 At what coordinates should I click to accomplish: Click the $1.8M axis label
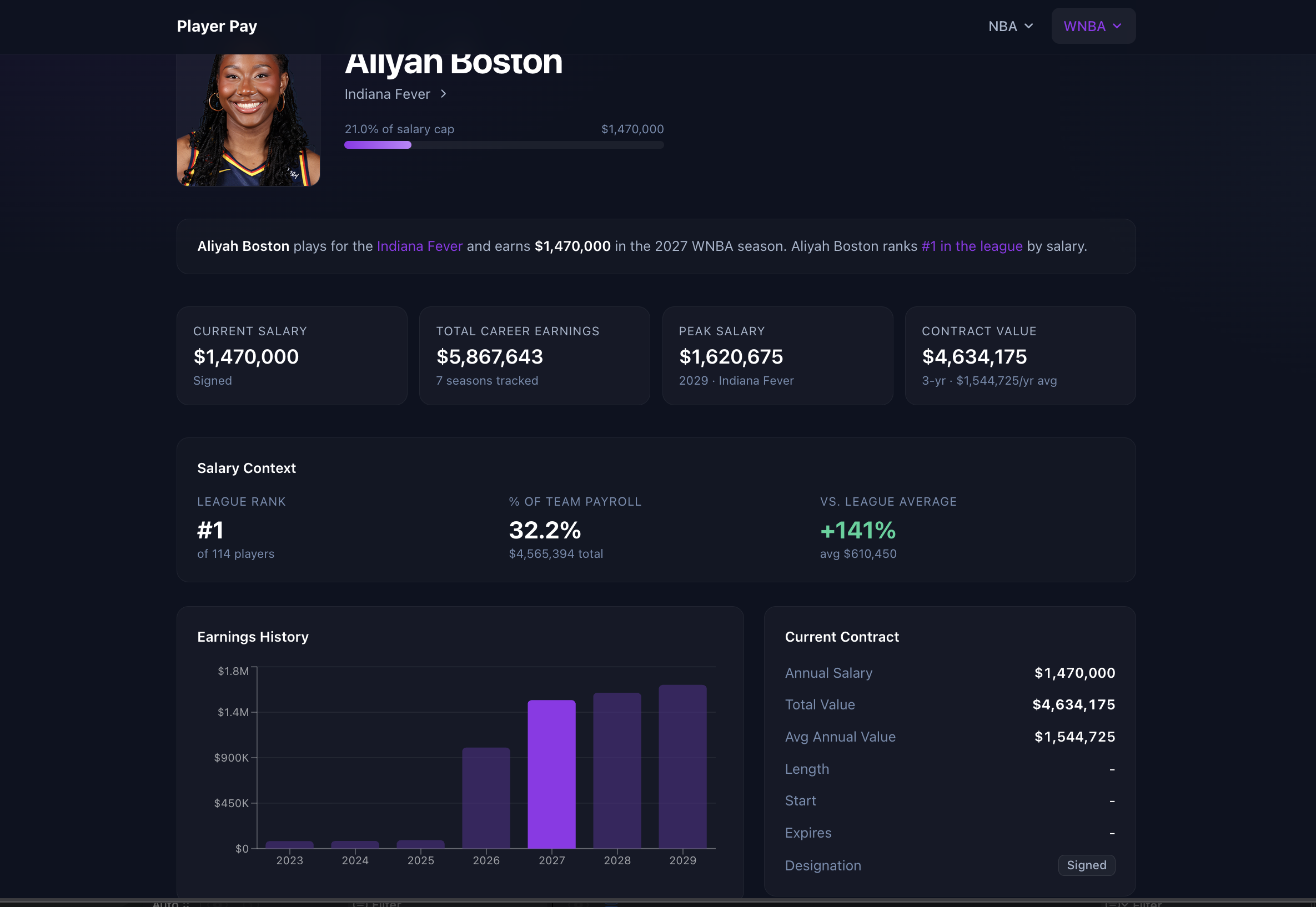tap(233, 671)
